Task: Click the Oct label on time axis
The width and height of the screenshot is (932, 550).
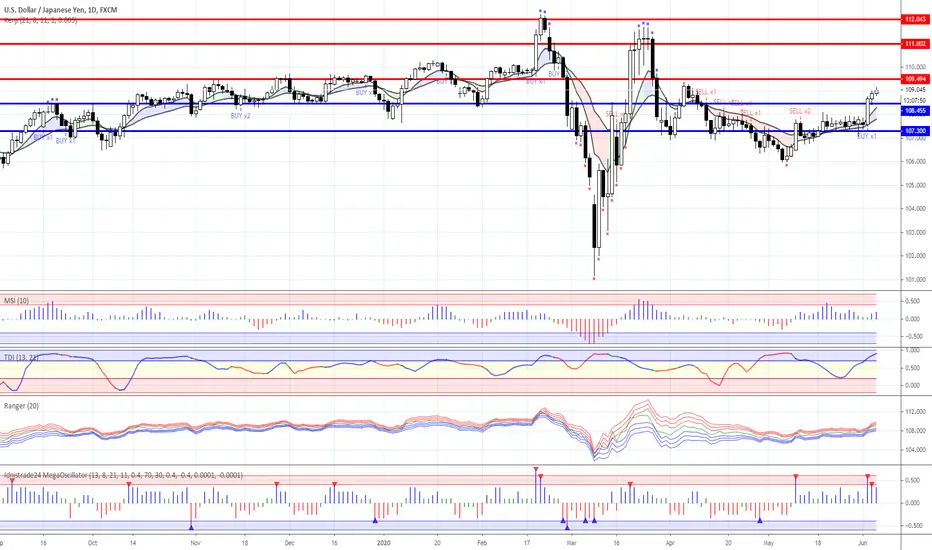Action: [92, 543]
